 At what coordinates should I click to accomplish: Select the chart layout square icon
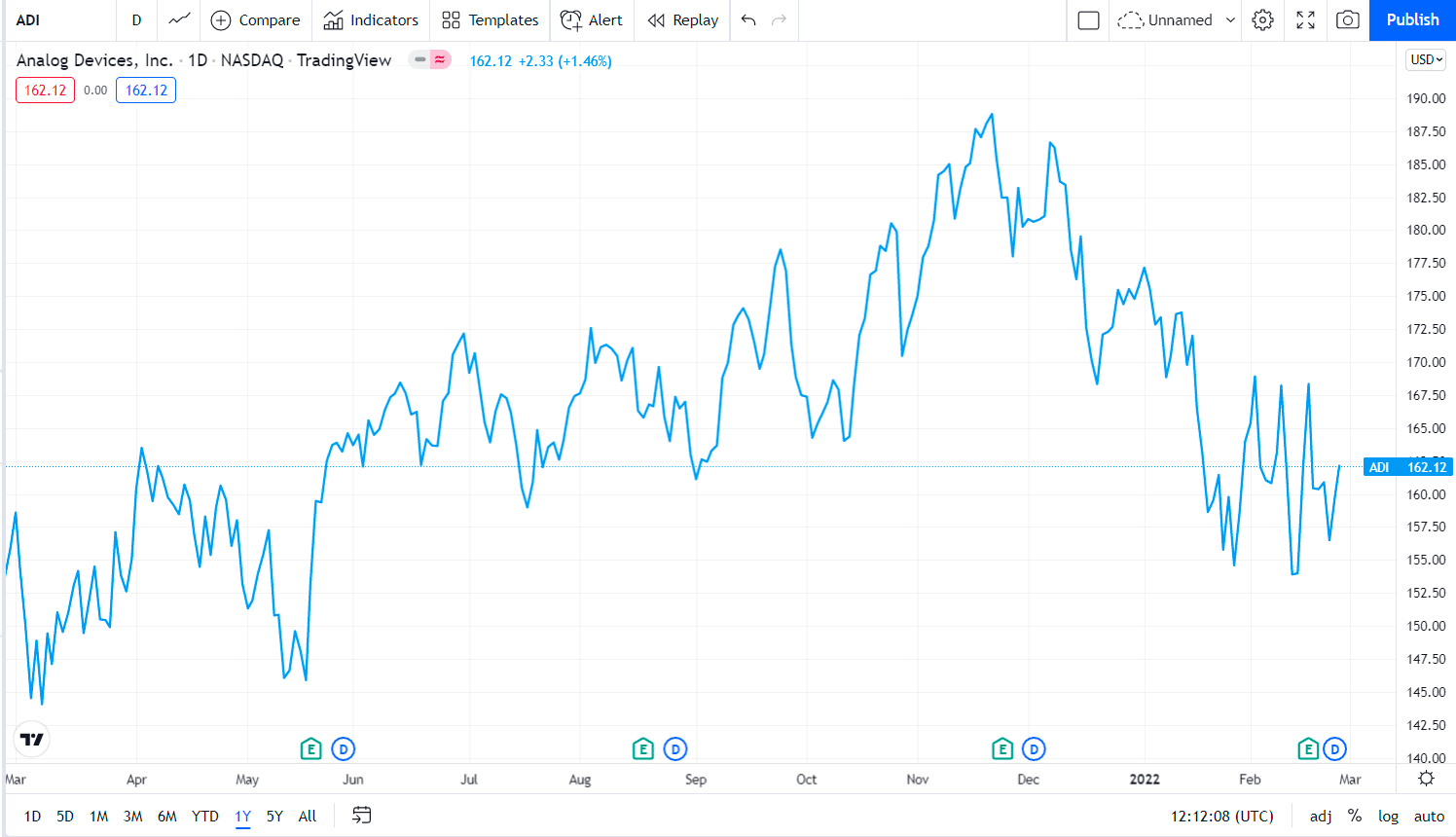(1089, 20)
